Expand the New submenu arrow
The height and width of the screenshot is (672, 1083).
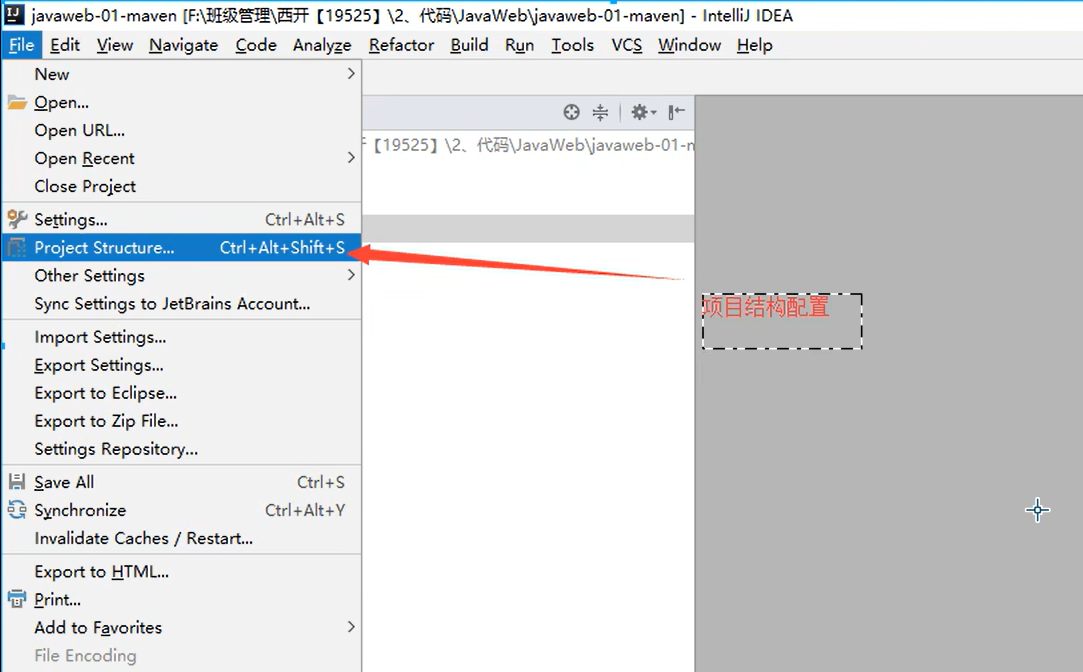tap(351, 73)
